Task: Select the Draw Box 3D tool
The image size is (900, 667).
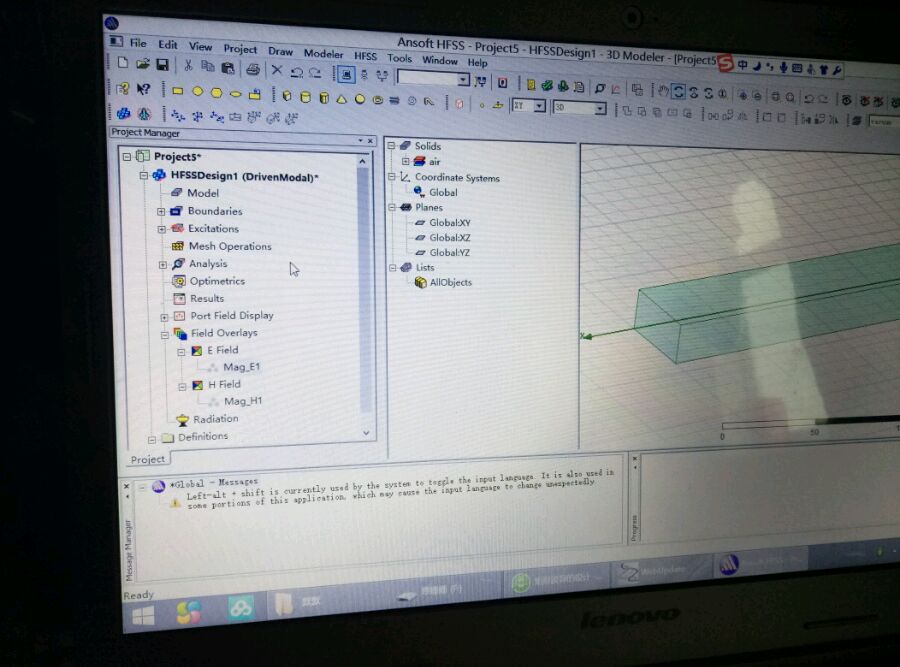Action: click(x=286, y=96)
